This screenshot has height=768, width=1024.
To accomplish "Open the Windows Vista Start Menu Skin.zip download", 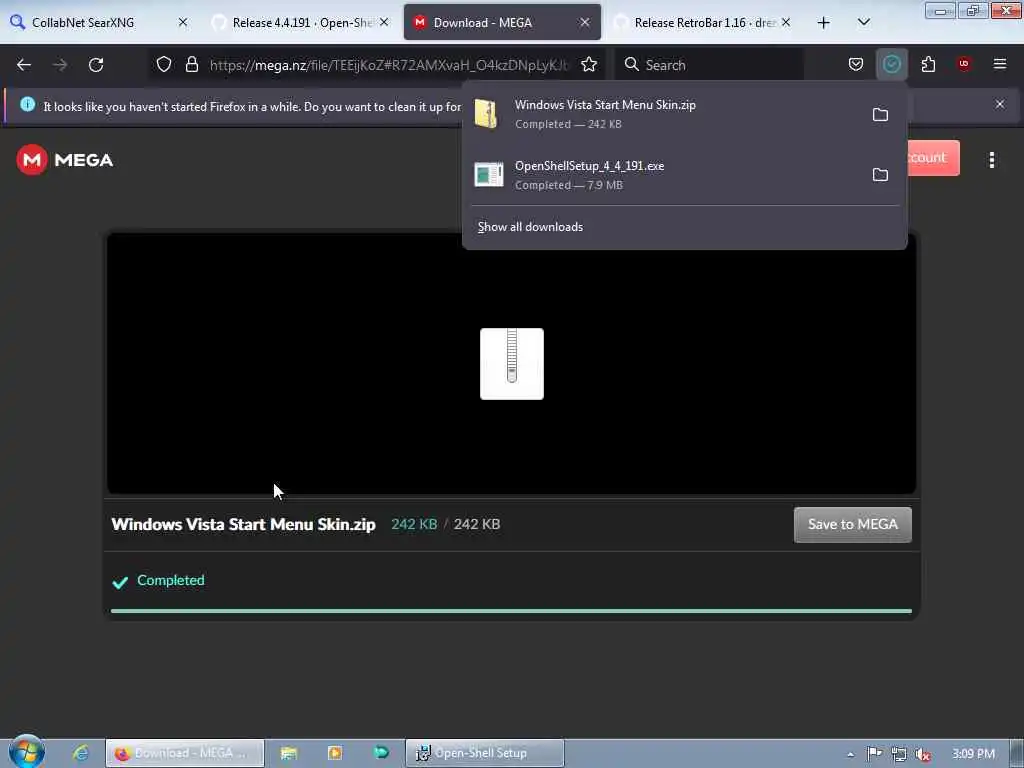I will [664, 114].
